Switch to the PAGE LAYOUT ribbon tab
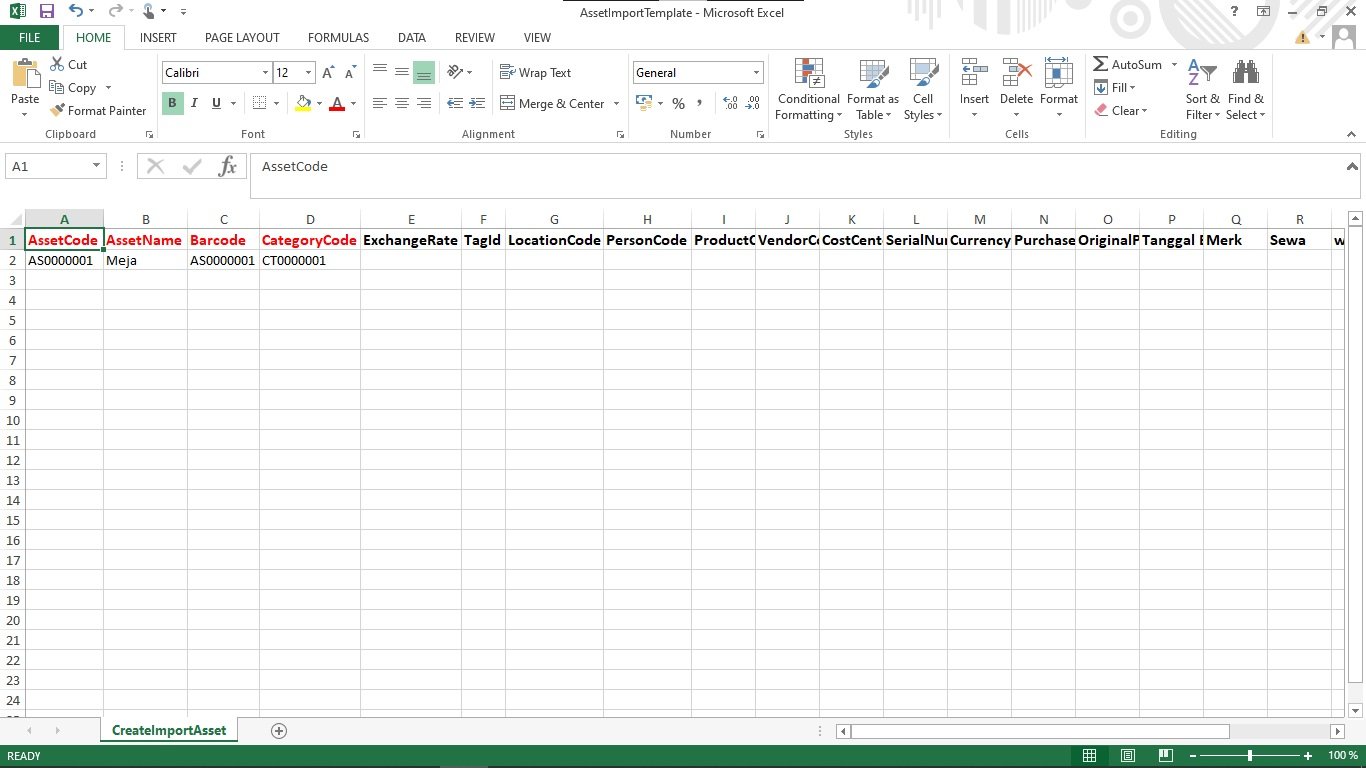 tap(242, 38)
